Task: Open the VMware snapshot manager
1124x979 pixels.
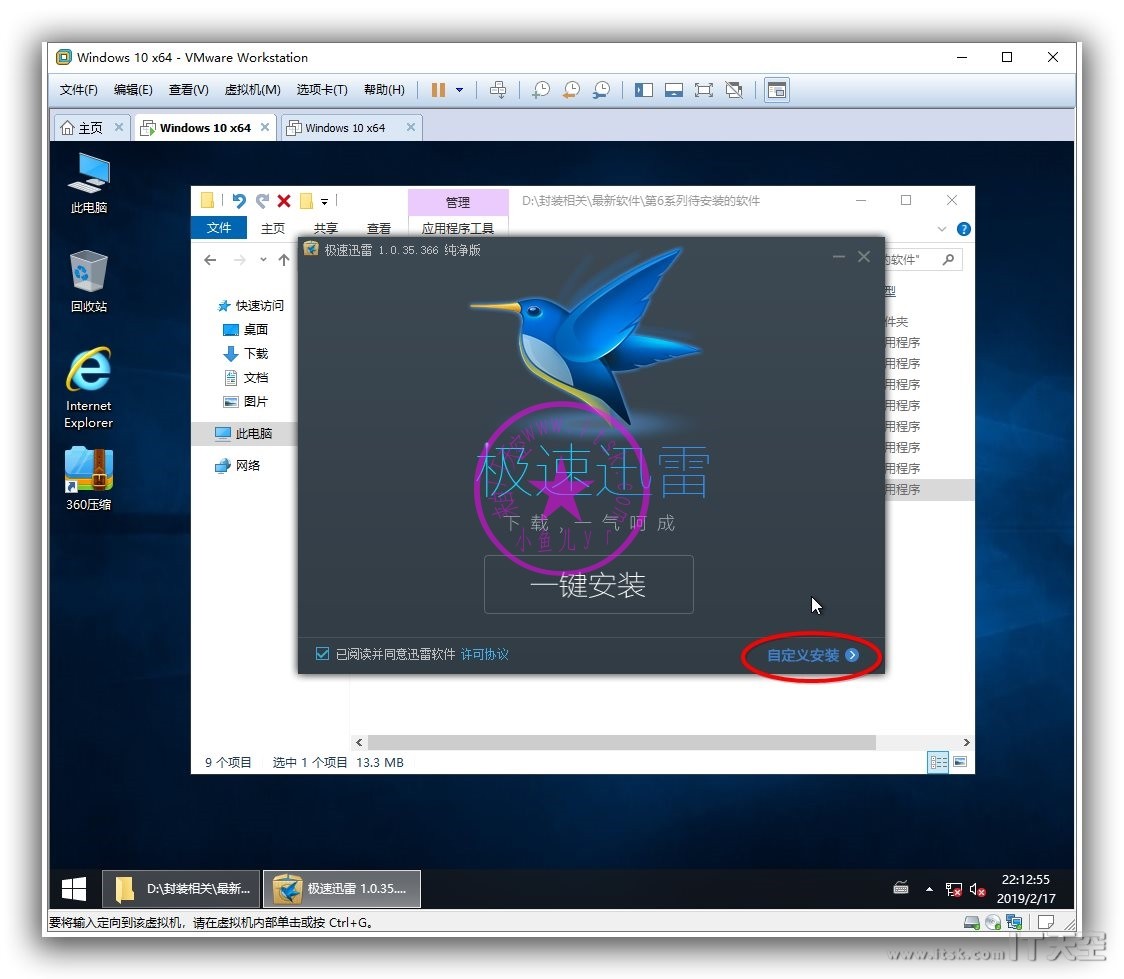Action: (x=601, y=90)
